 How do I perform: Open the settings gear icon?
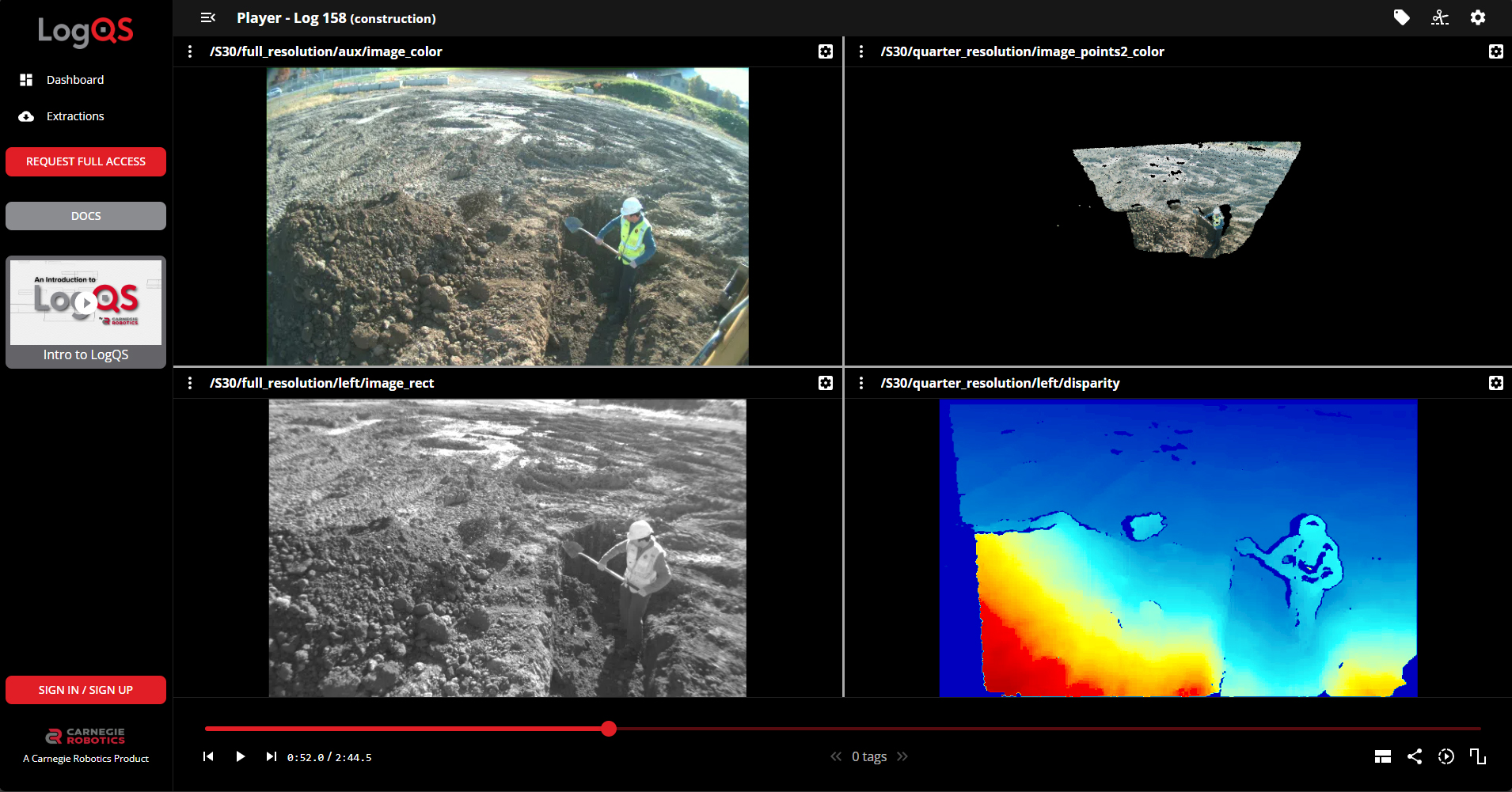[1477, 17]
